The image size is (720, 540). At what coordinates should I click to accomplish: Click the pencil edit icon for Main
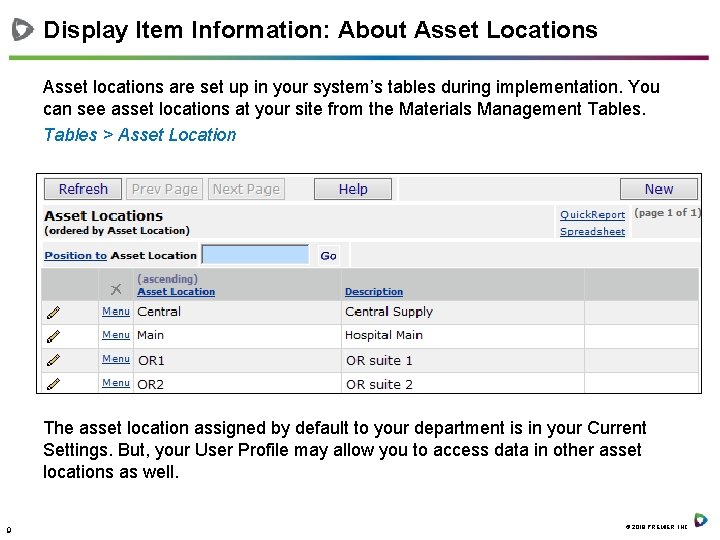click(x=53, y=336)
